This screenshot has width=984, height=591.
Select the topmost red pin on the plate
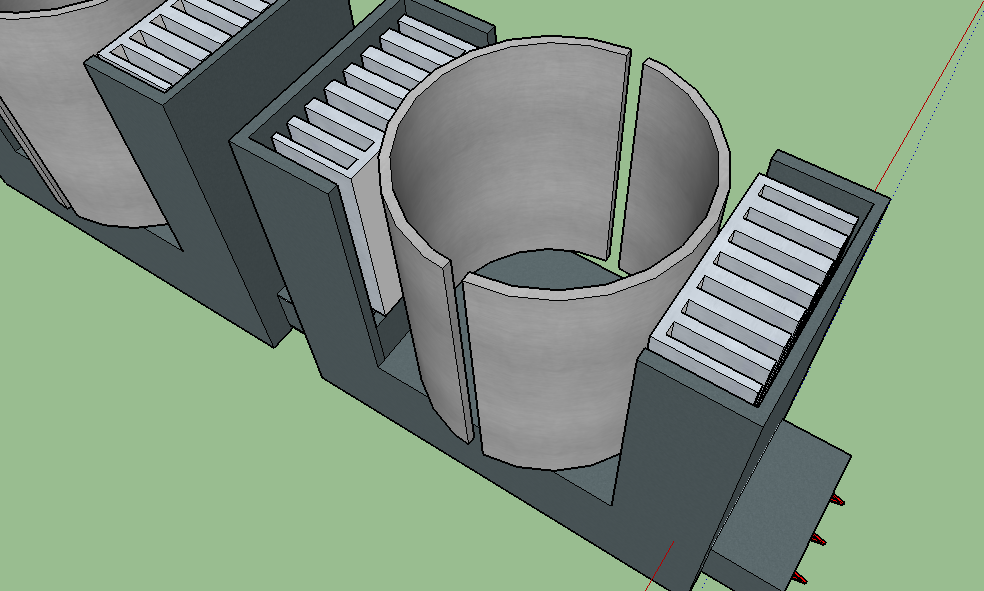pos(838,500)
